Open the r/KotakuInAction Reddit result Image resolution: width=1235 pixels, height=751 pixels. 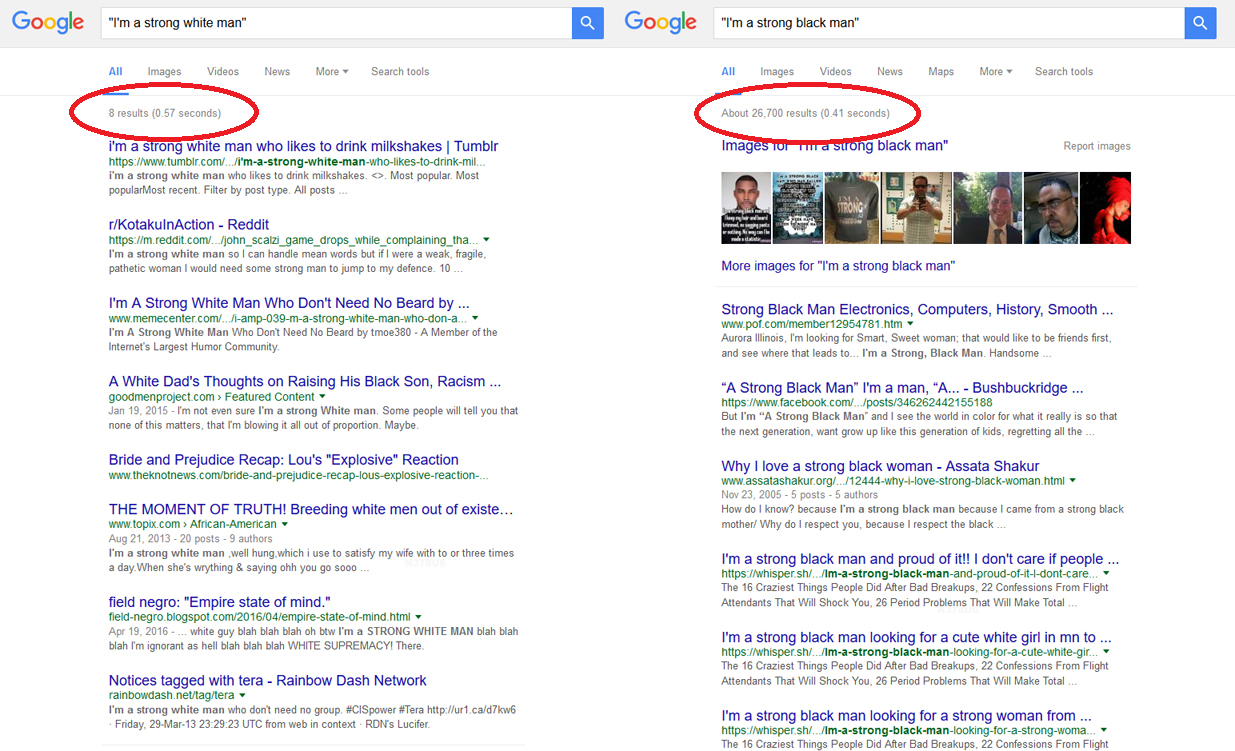[189, 225]
